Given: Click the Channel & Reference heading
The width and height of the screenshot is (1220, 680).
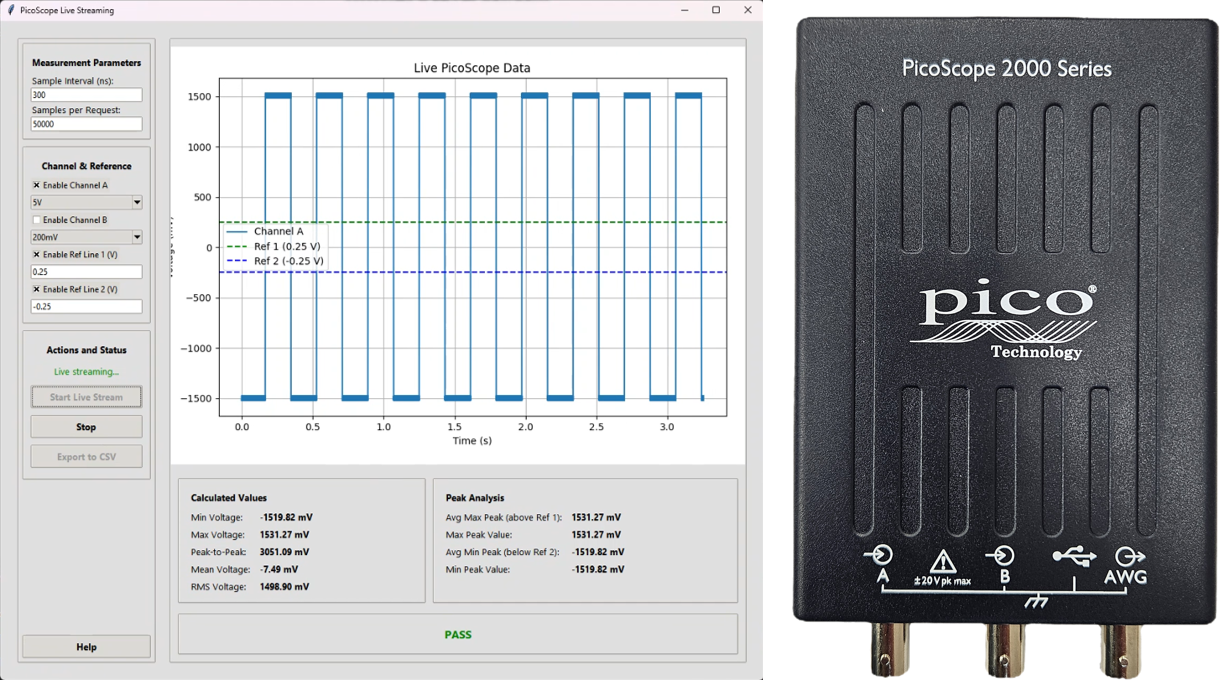Looking at the screenshot, I should point(86,166).
